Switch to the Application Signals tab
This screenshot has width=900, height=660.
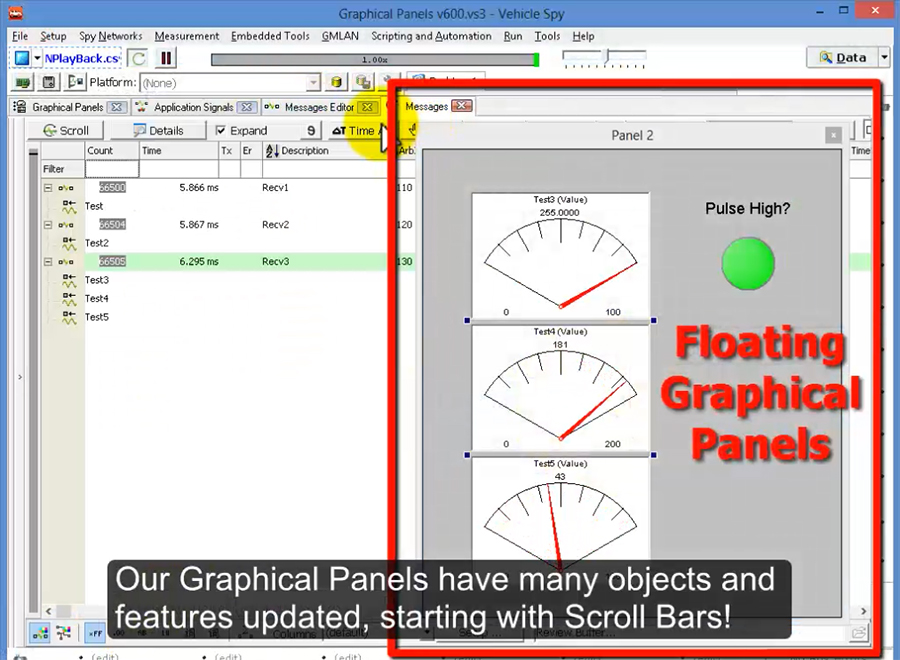tap(193, 107)
